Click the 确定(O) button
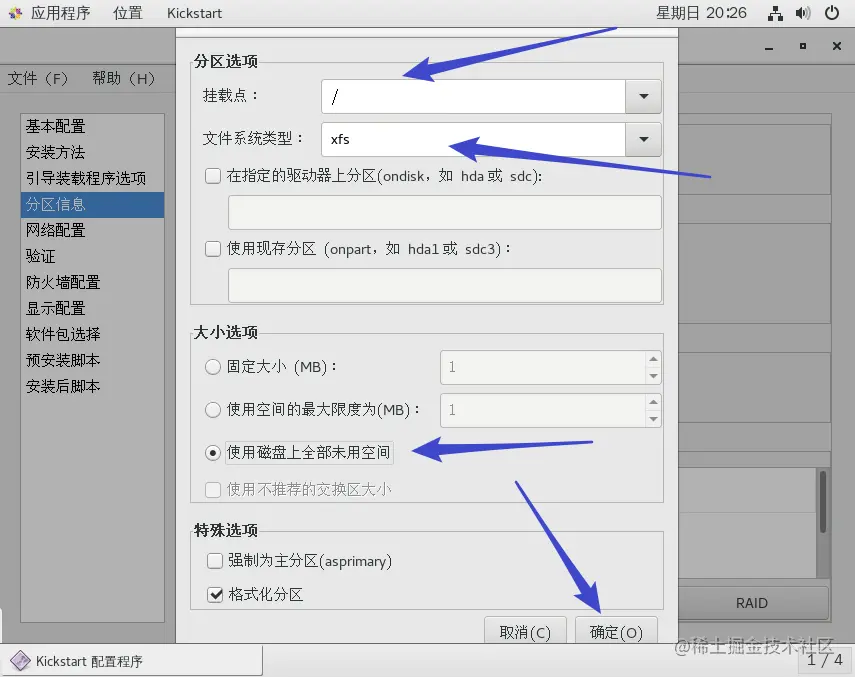This screenshot has height=677, width=855. [x=616, y=631]
